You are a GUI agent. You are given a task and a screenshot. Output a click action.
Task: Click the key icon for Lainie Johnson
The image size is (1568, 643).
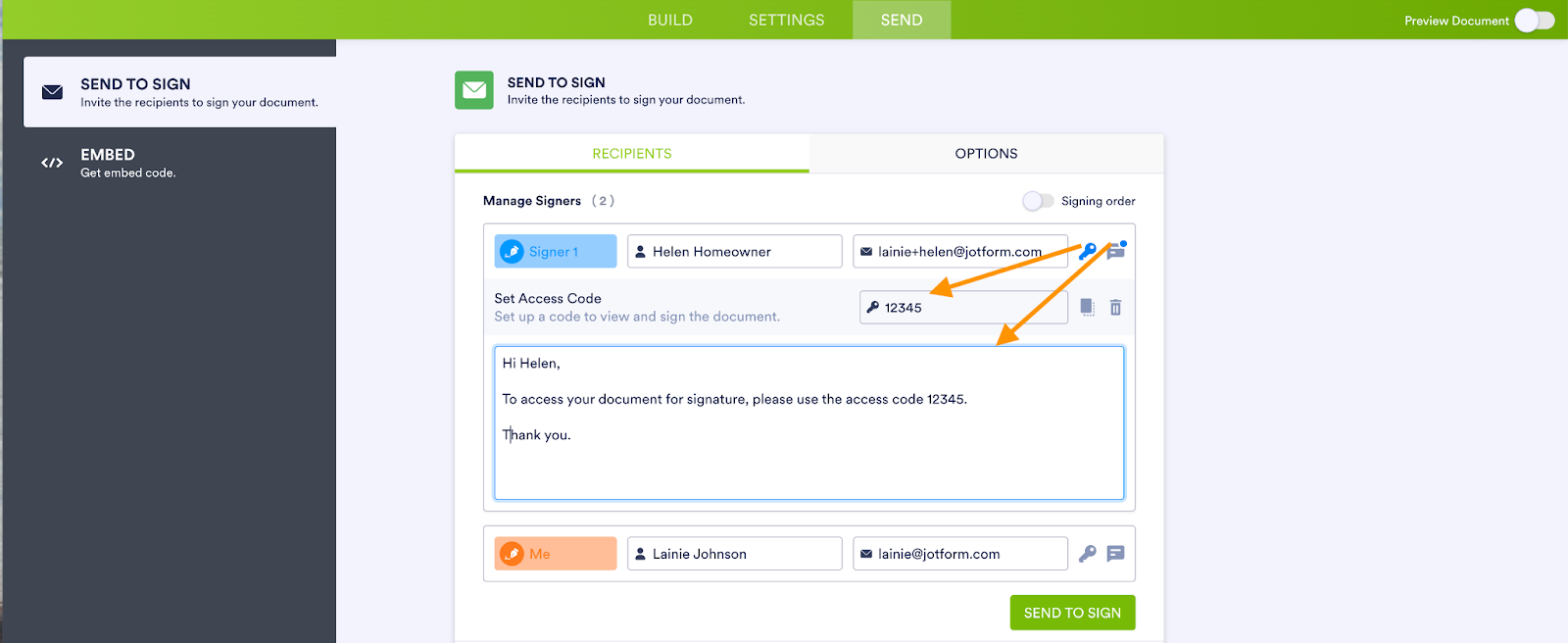pos(1087,554)
